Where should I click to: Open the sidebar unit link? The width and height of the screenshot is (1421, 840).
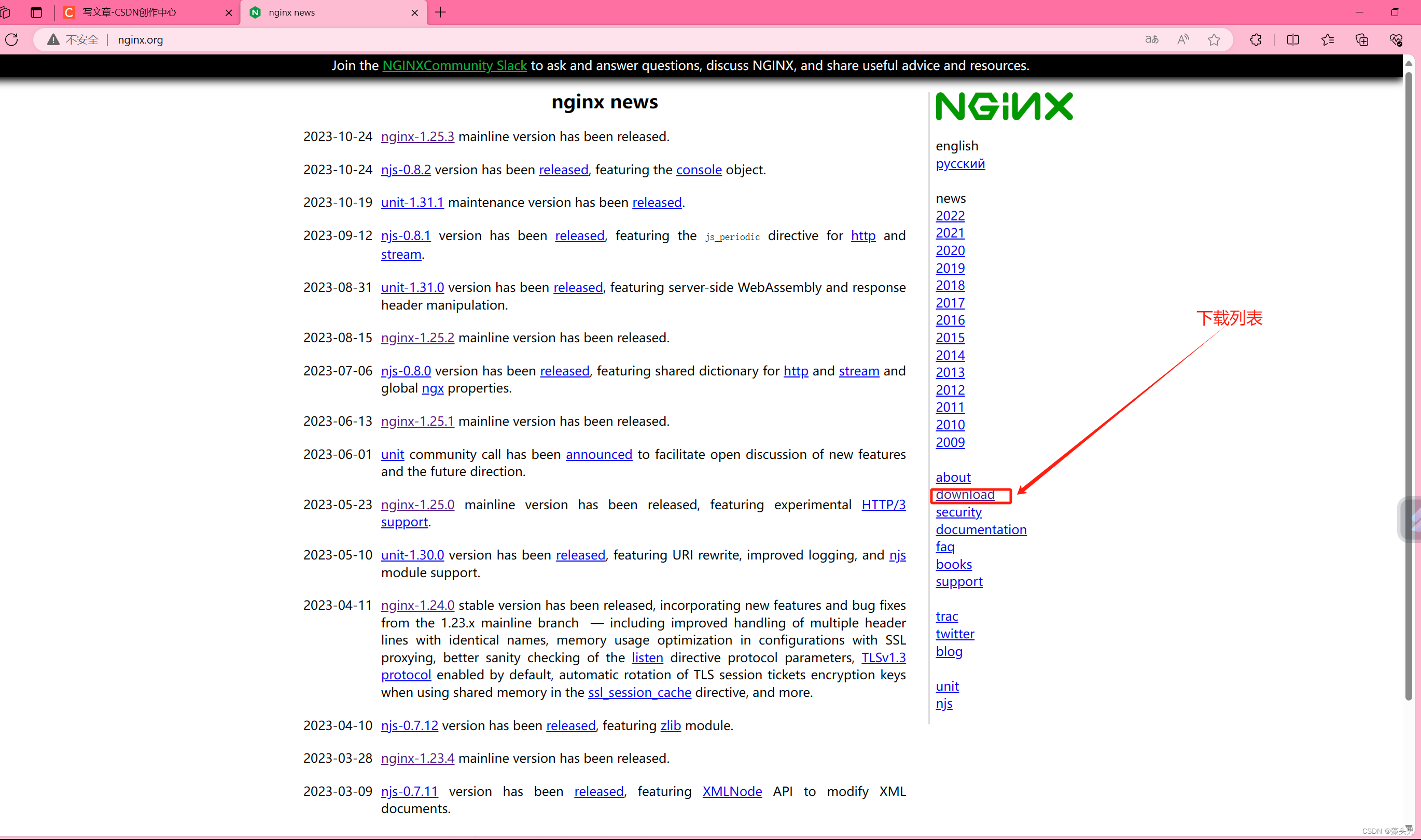click(947, 687)
